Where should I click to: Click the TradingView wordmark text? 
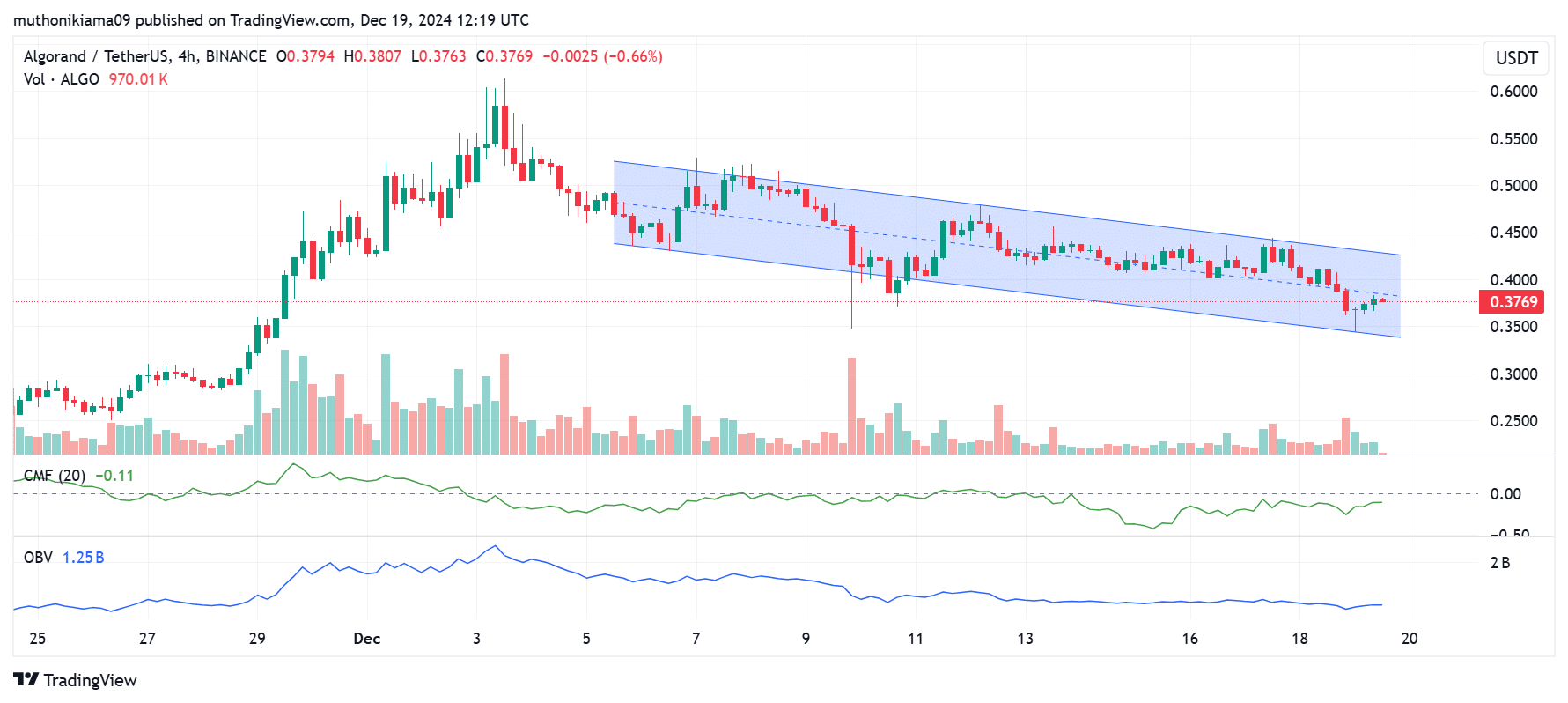tap(91, 680)
